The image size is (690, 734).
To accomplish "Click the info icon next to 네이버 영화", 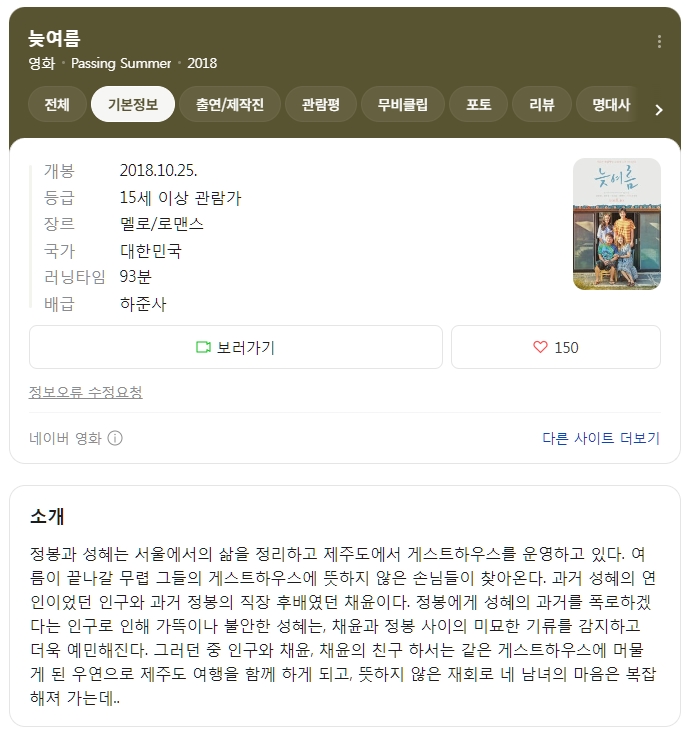I will click(x=115, y=438).
